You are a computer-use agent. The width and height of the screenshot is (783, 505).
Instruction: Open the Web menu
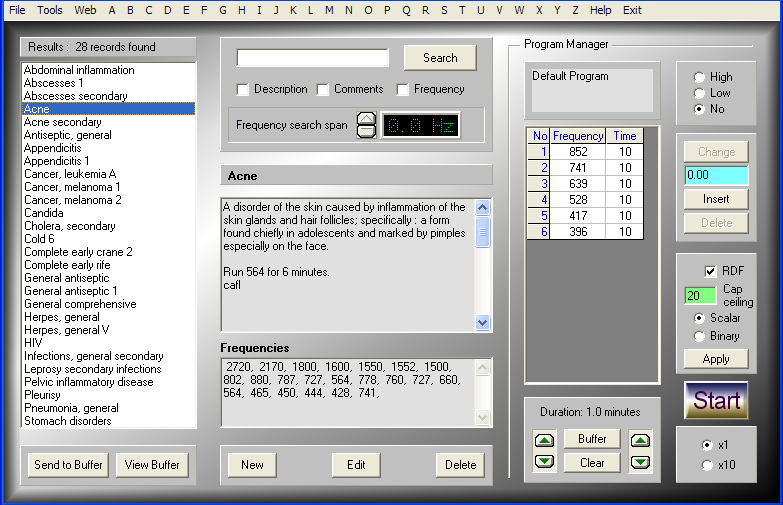pos(85,10)
